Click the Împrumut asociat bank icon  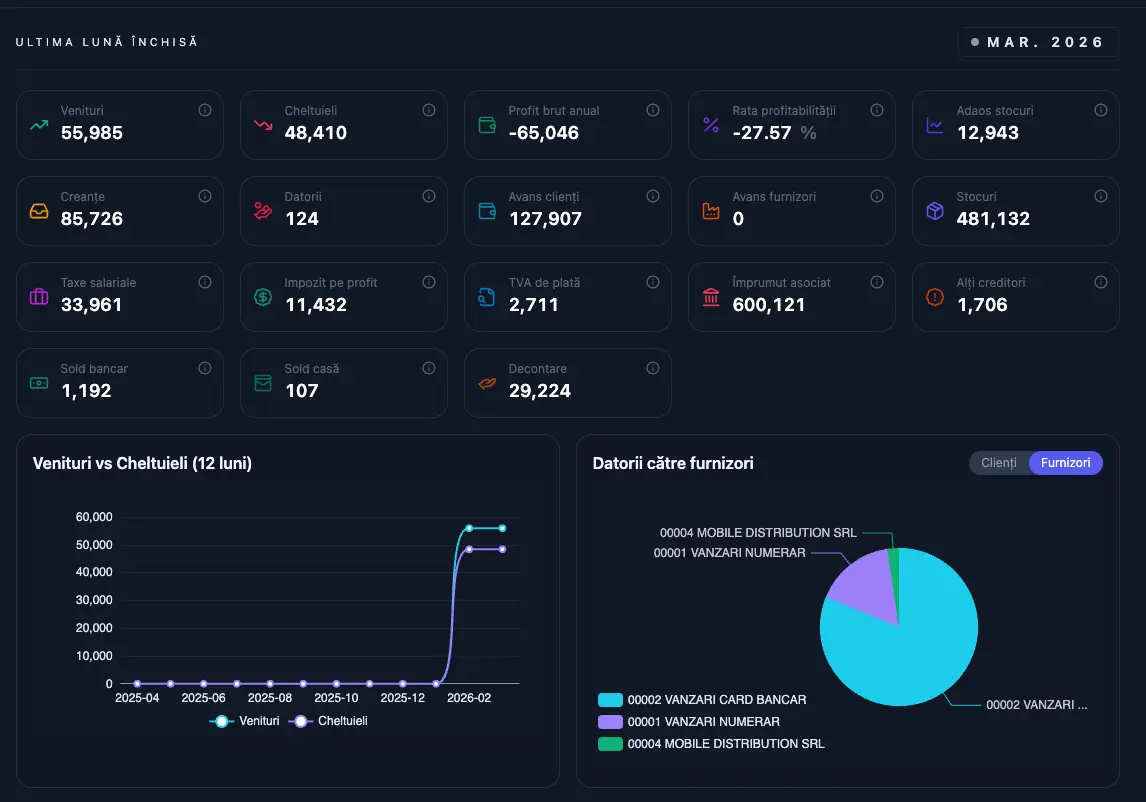711,297
